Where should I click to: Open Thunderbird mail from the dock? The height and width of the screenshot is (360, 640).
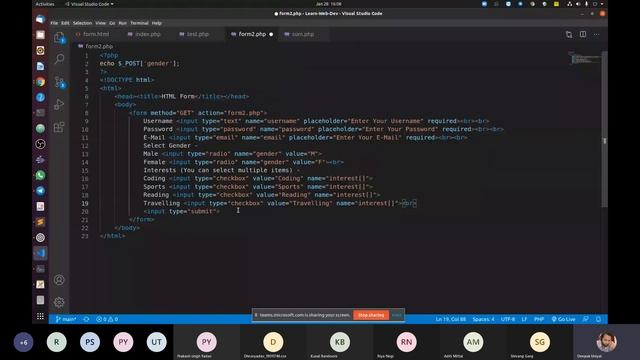[40, 19]
